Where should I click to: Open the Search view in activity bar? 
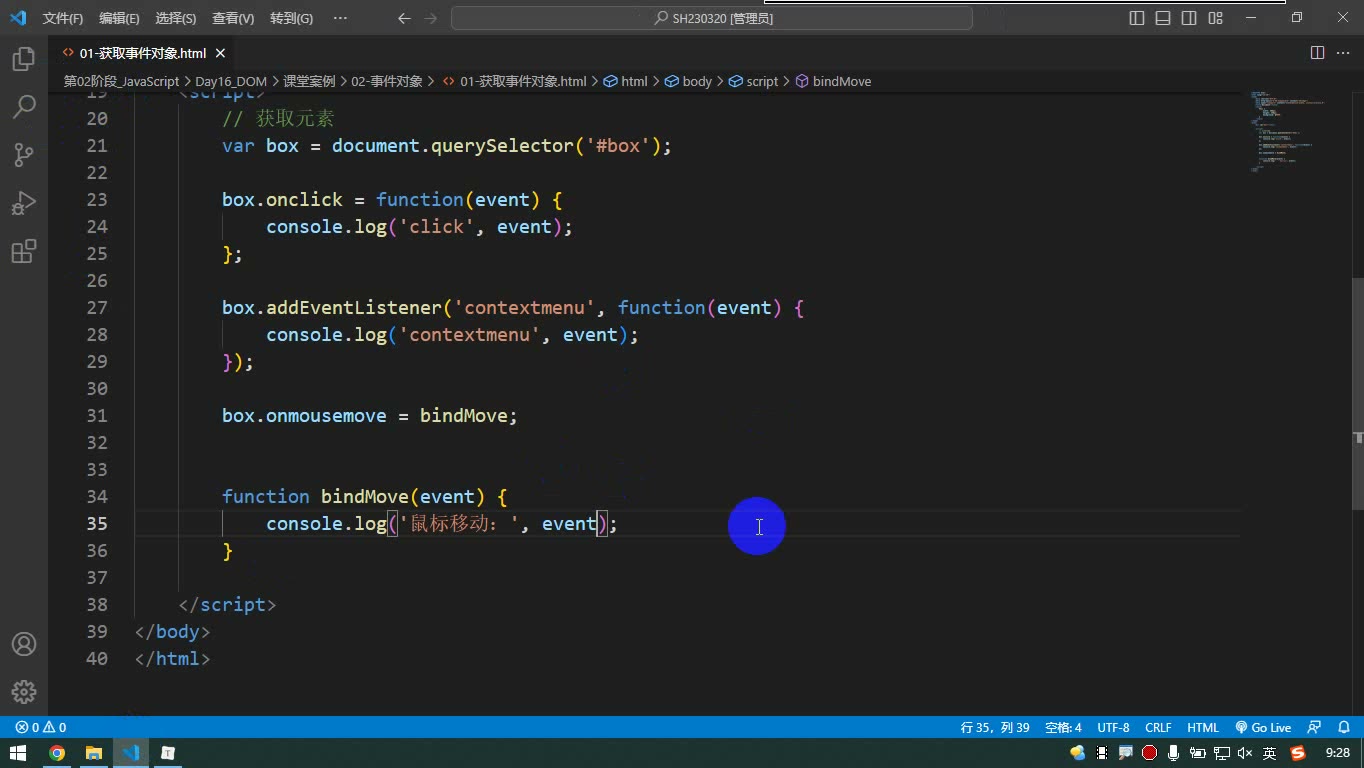[x=24, y=106]
